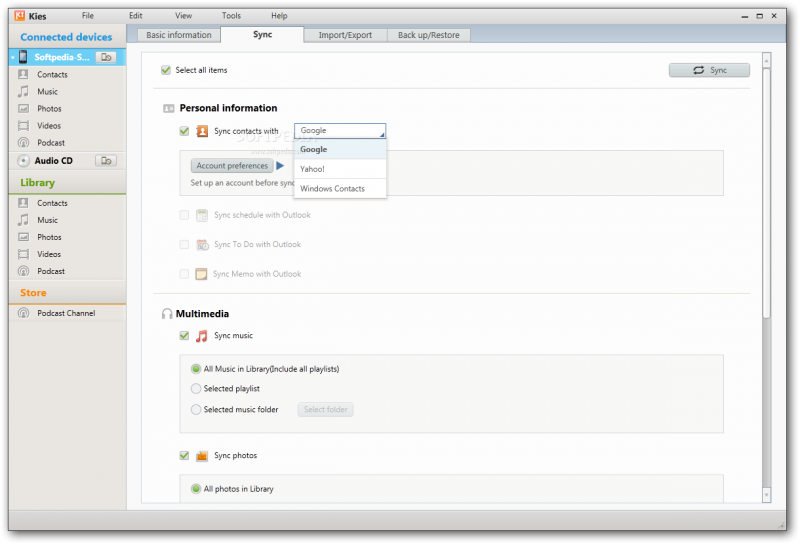Screen dimensions: 800x544
Task: Switch to the Basic information tab
Action: point(179,35)
